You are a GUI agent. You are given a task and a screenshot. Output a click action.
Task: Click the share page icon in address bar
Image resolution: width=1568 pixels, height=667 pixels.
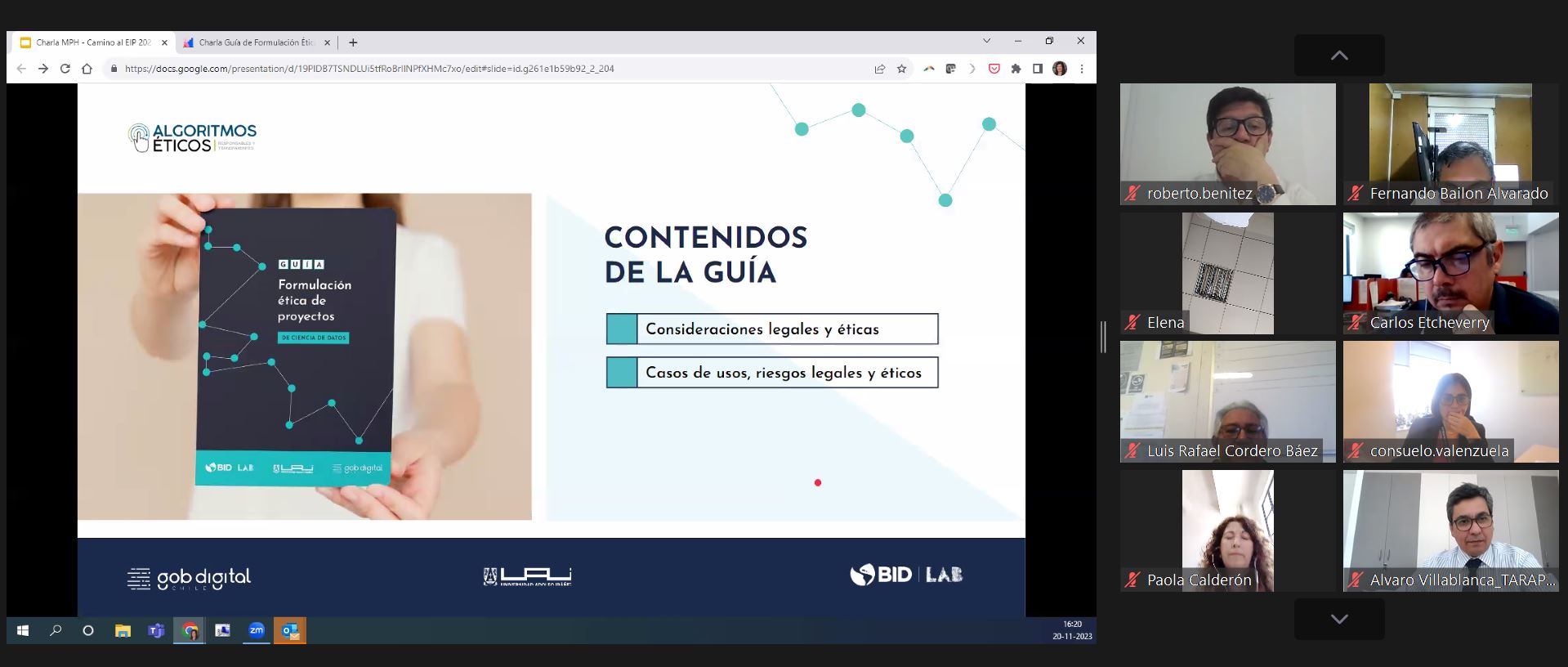tap(879, 69)
